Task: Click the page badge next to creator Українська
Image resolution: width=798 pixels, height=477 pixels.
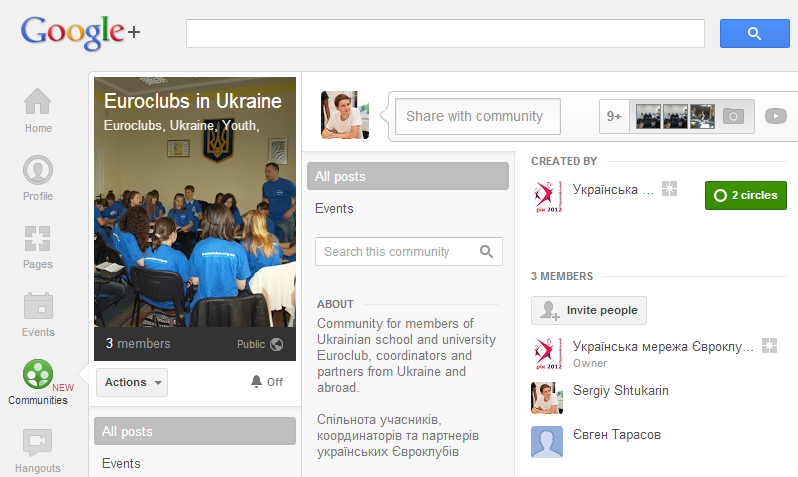Action: [669, 189]
